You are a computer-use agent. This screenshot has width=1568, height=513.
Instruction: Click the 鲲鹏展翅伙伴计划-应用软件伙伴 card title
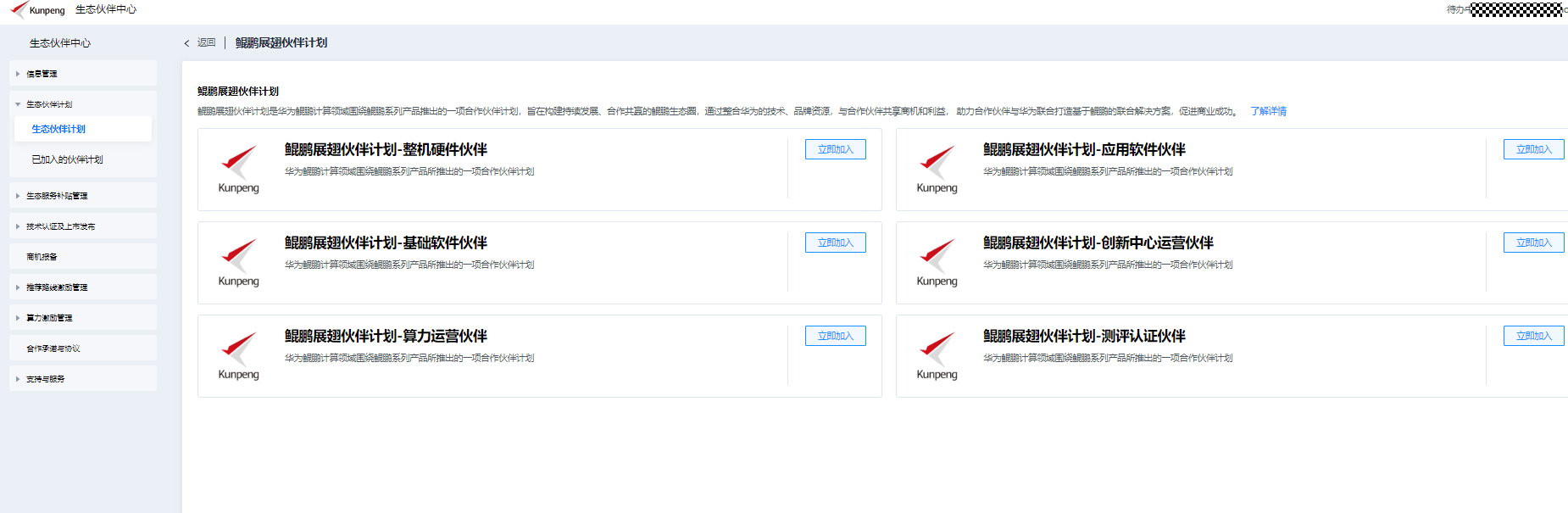coord(1084,149)
